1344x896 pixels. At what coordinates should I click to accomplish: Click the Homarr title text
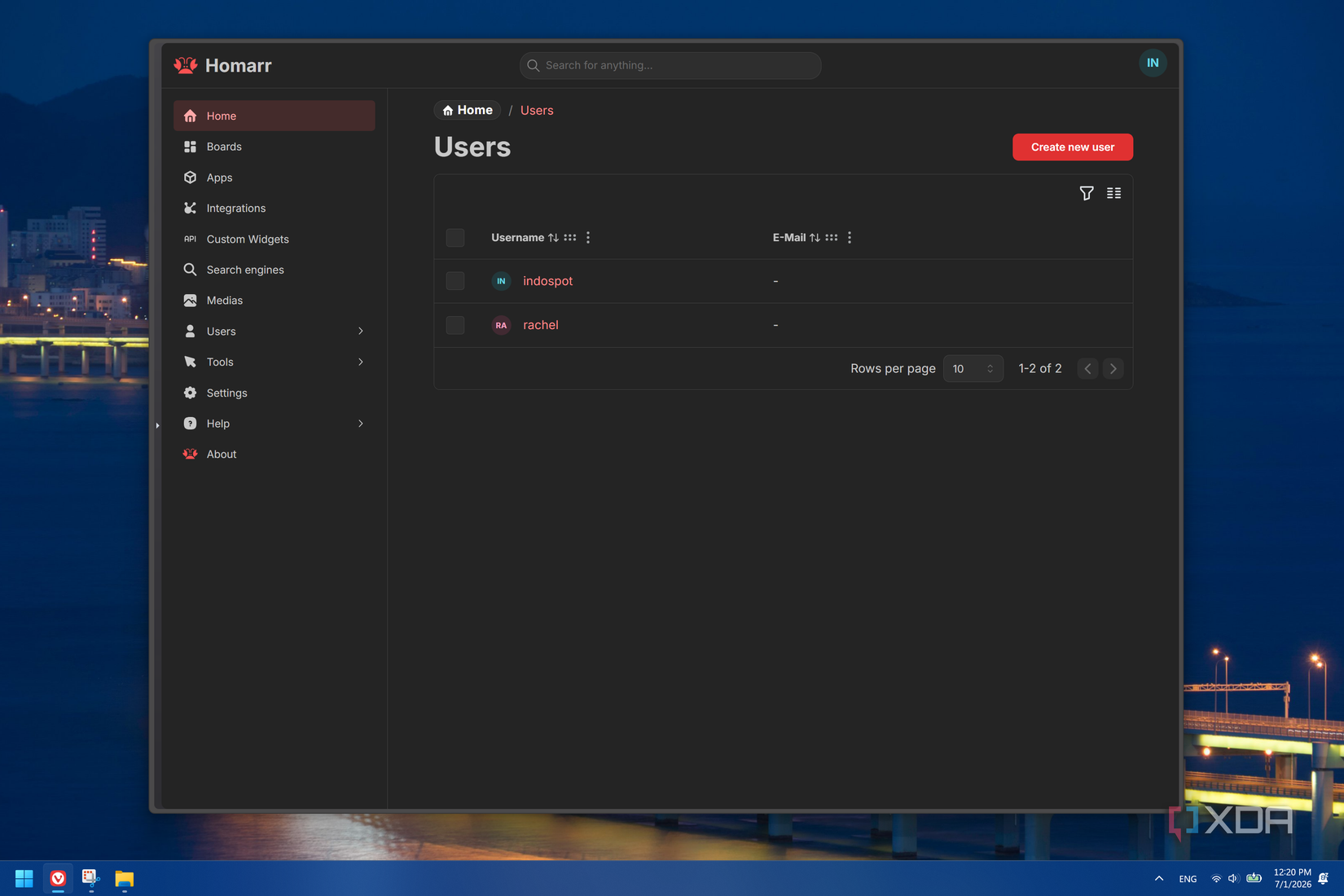point(239,65)
